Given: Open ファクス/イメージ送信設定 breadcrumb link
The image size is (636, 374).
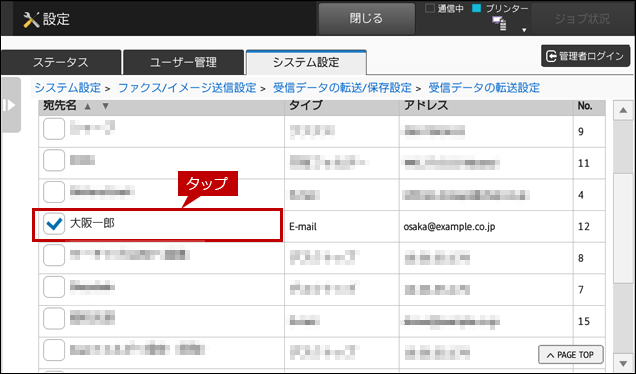Looking at the screenshot, I should [187, 88].
